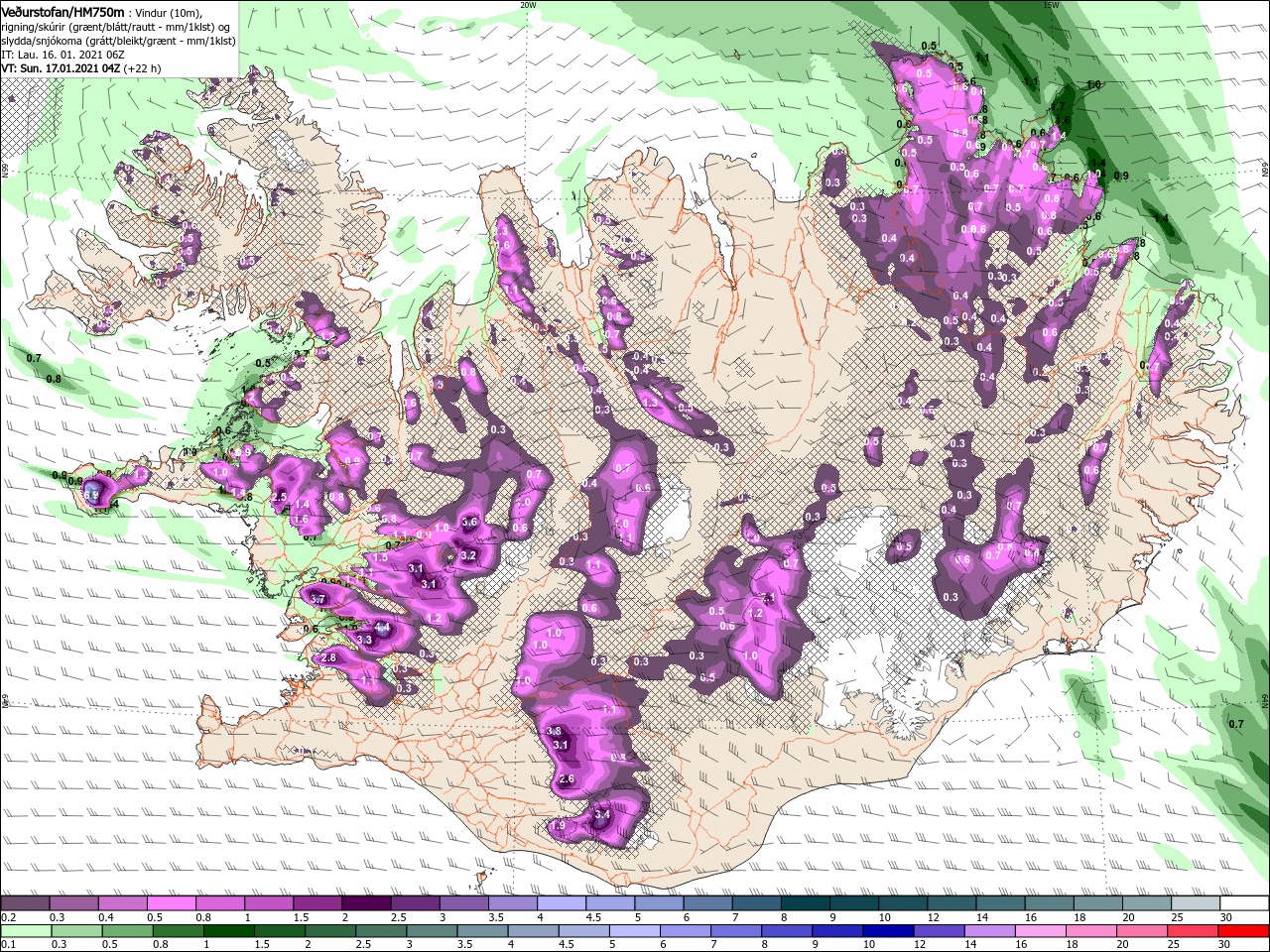Click the pale grey snow swatch between 25 and 30
The width and height of the screenshot is (1270, 952).
click(x=1194, y=903)
